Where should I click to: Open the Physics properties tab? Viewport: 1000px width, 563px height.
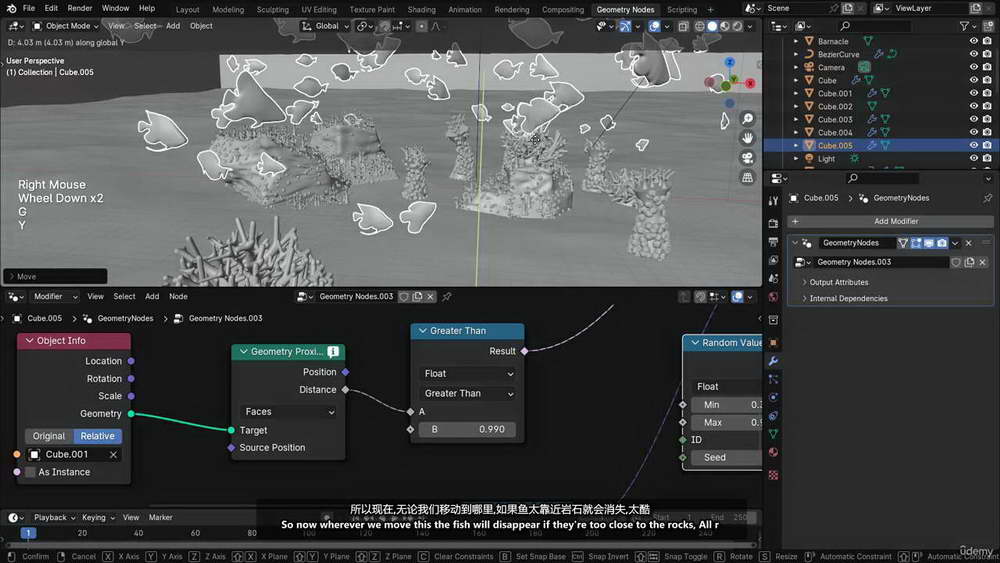774,397
